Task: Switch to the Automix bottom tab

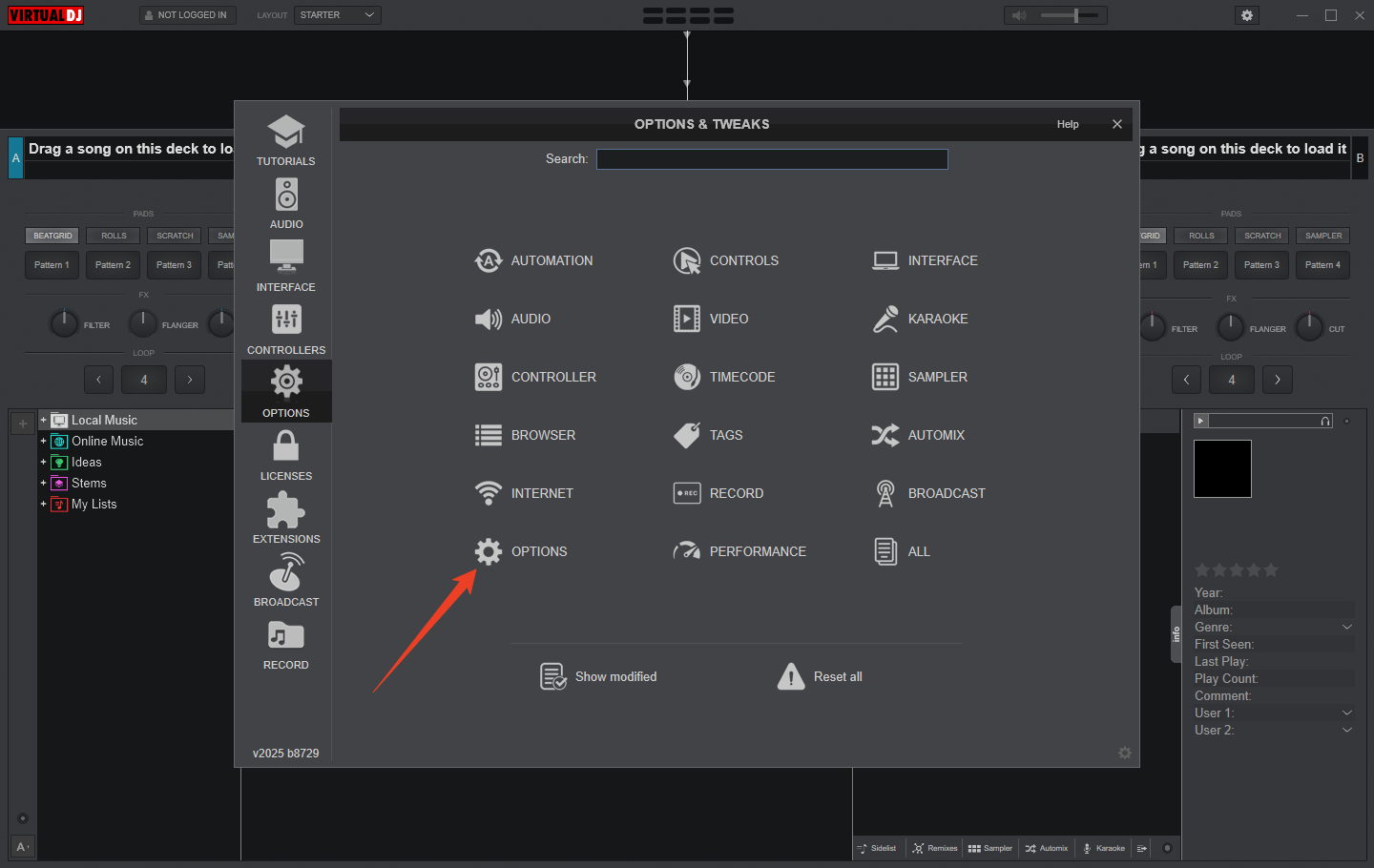Action: point(1047,848)
